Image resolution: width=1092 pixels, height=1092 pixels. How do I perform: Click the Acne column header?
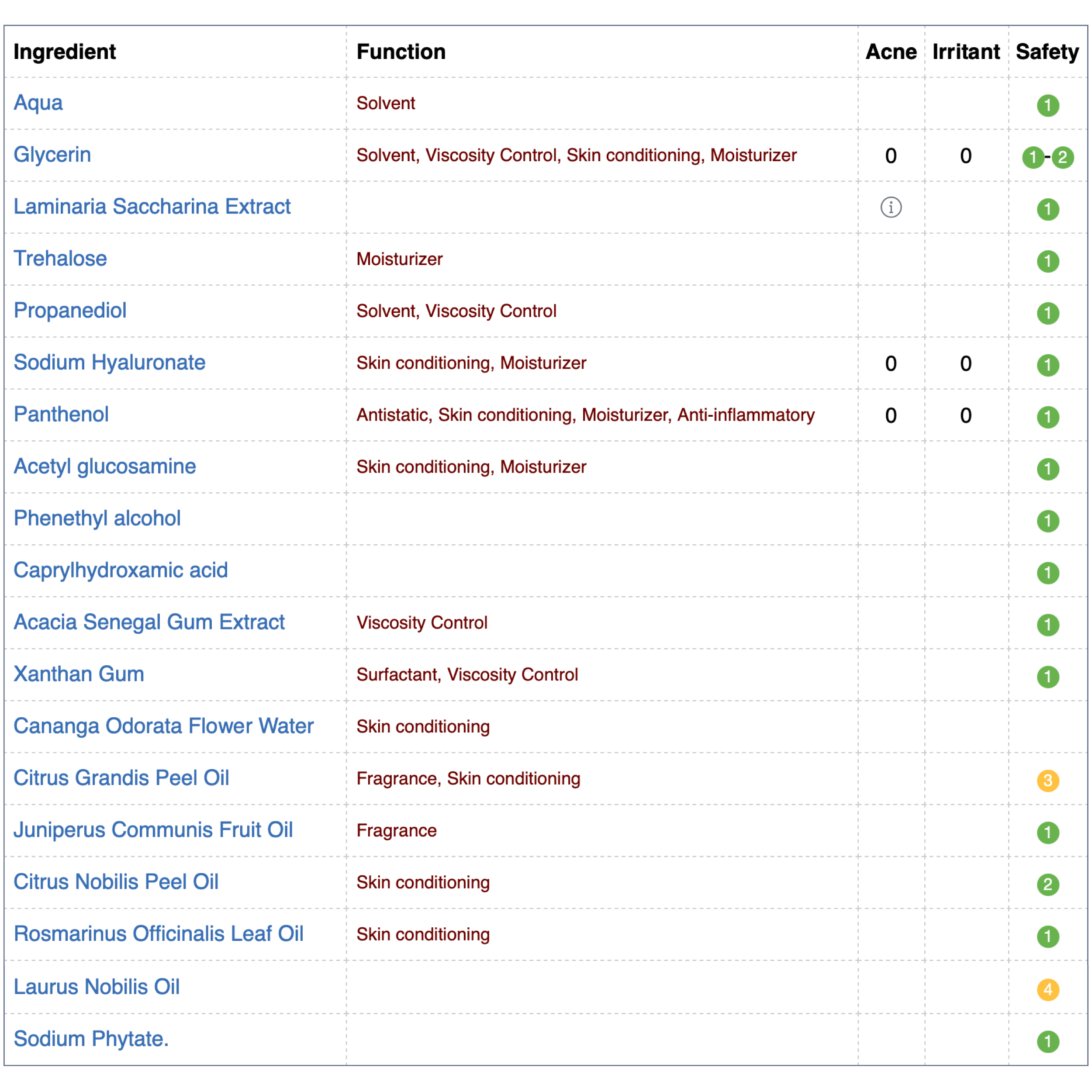[x=891, y=52]
